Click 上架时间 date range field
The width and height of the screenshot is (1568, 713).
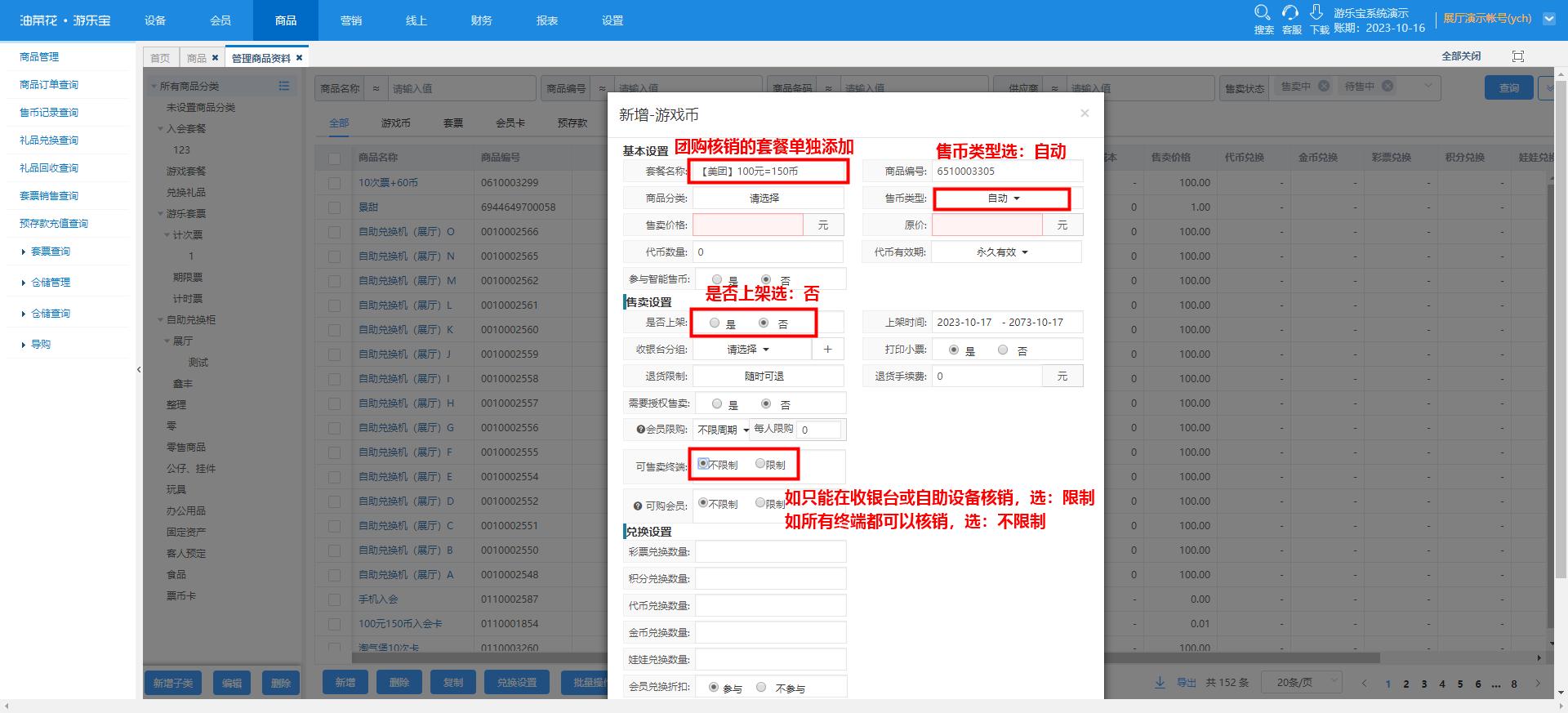pos(1007,323)
